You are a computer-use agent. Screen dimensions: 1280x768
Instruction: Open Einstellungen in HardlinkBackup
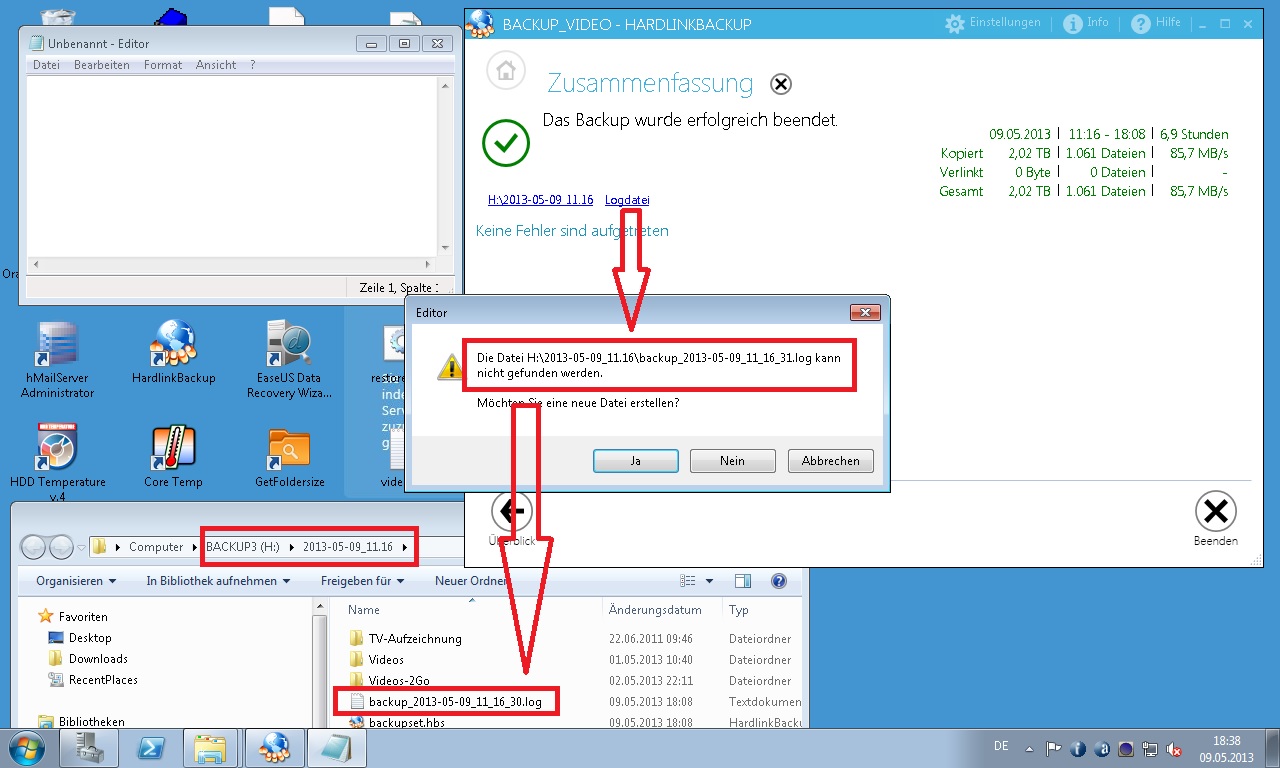[993, 23]
